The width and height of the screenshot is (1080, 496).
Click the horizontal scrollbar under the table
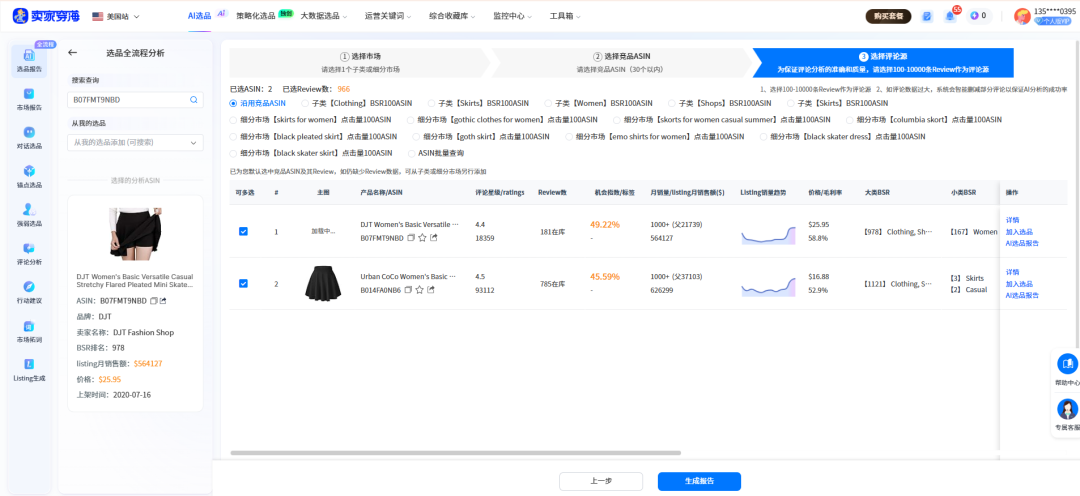coord(455,453)
